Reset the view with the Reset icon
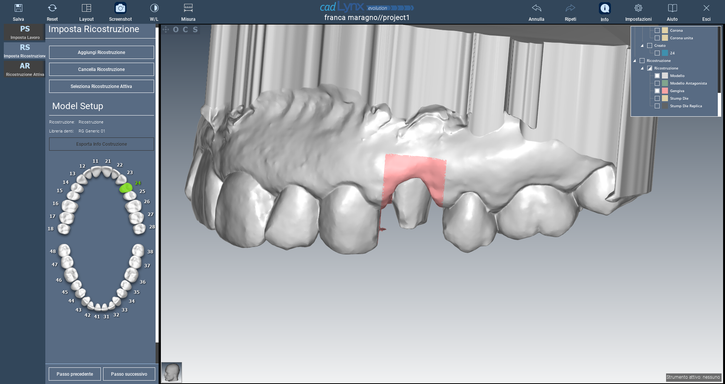Image resolution: width=725 pixels, height=384 pixels. click(x=52, y=8)
